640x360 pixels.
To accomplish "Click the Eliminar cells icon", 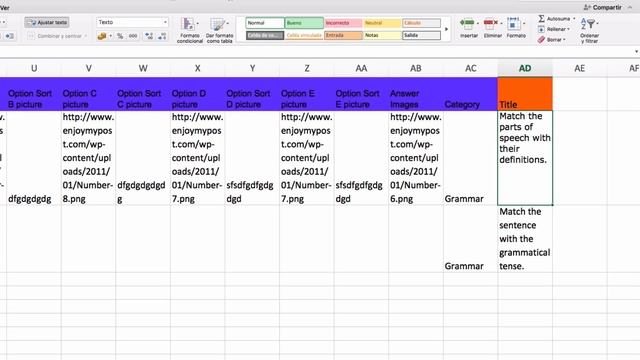I will coord(490,24).
